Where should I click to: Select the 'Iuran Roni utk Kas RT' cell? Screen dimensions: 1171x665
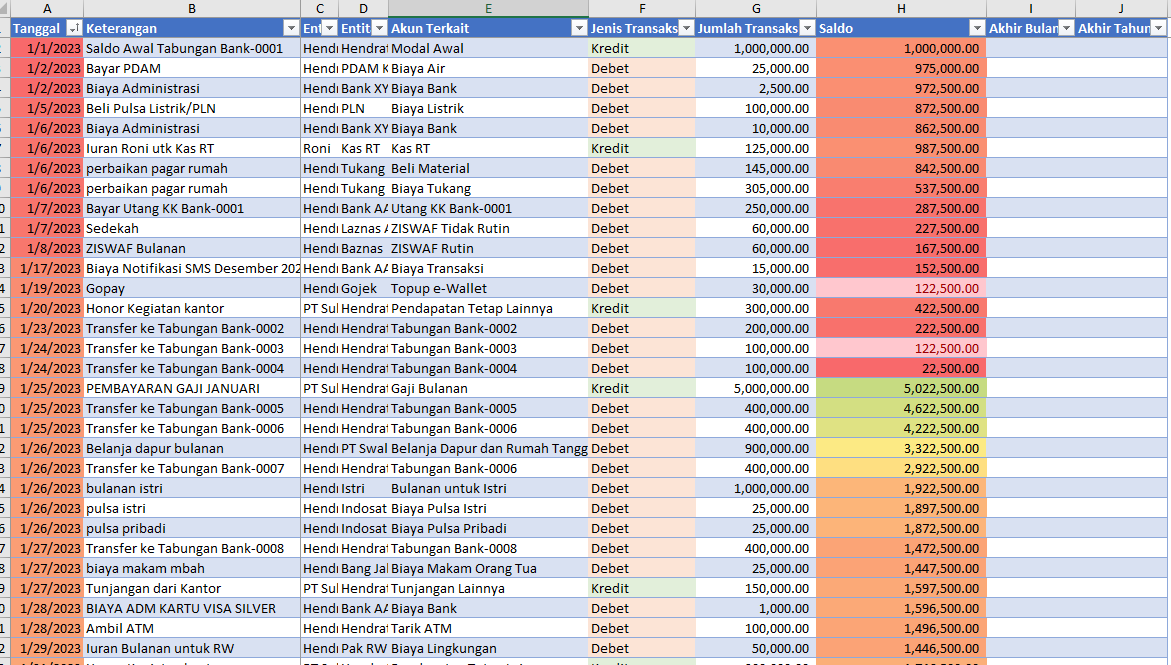[x=192, y=149]
